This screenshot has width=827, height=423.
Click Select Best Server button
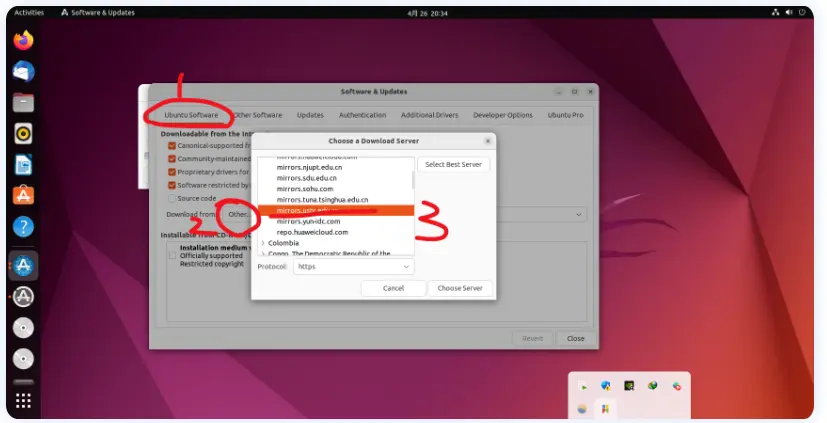[454, 165]
